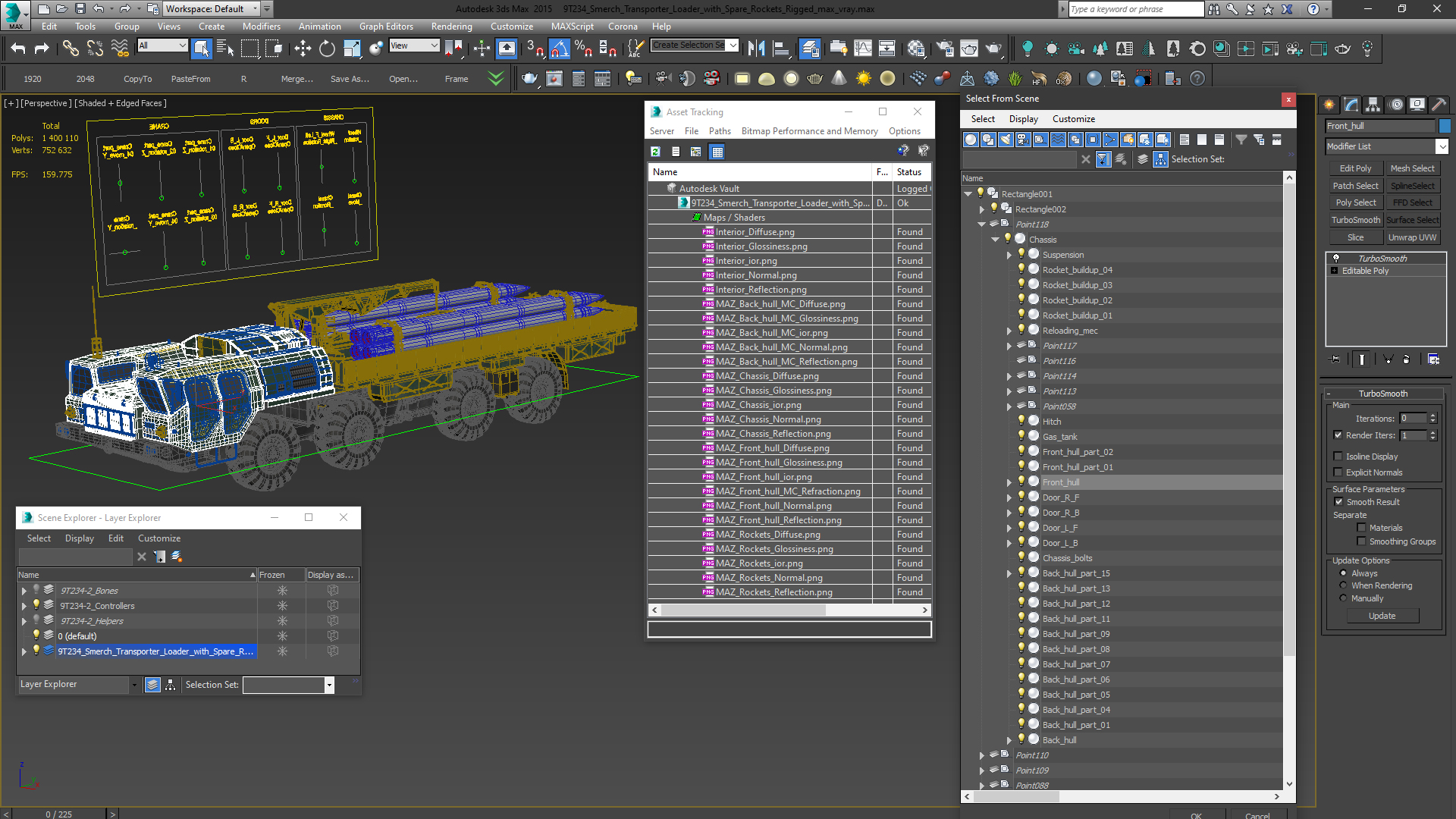Open Layer Explorer Selection Set dropdown

(x=329, y=685)
